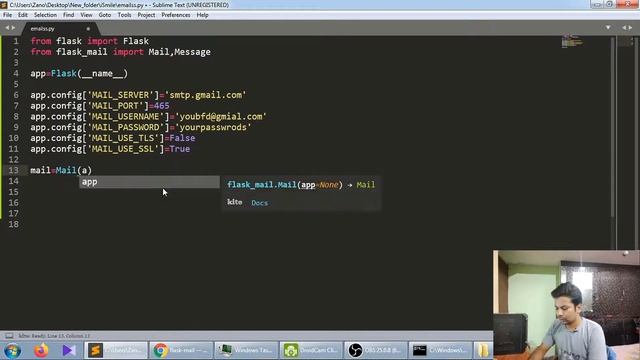Open the File menu

(x=7, y=15)
